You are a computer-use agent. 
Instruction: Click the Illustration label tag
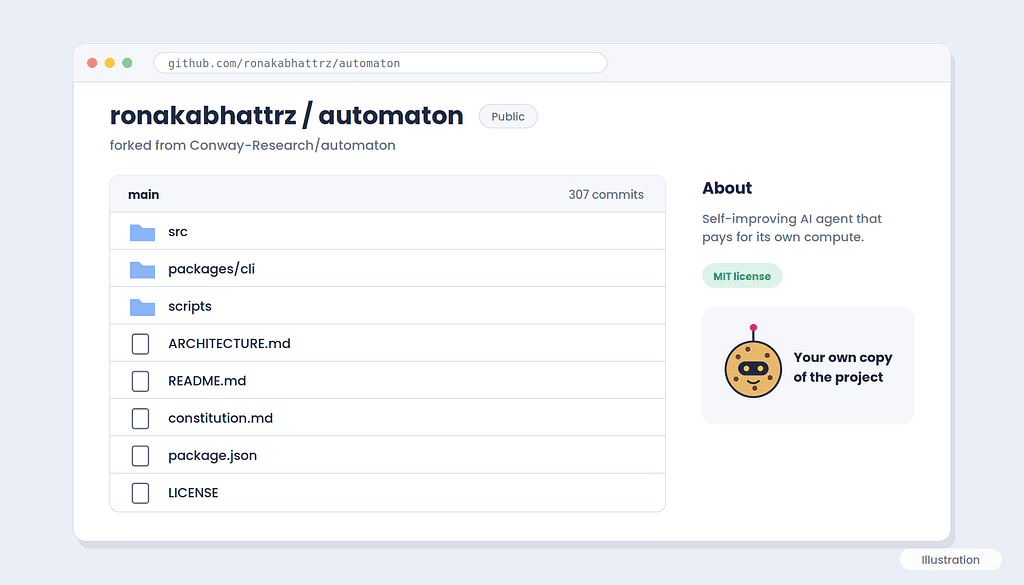pos(950,560)
